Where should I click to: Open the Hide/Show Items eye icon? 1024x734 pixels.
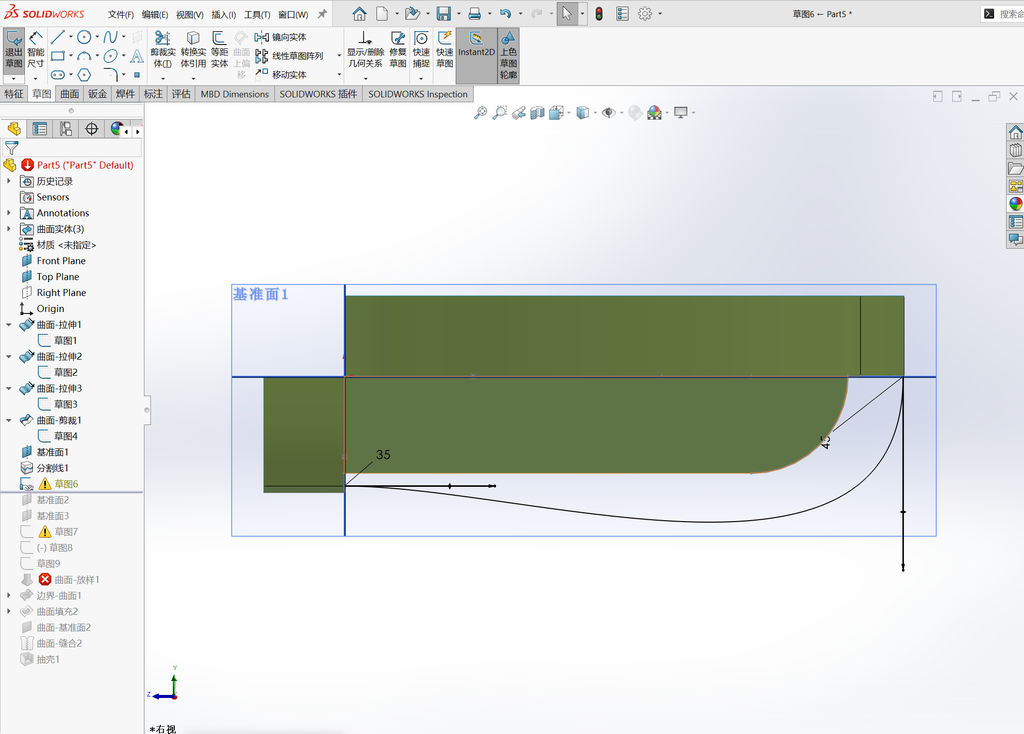pos(608,113)
